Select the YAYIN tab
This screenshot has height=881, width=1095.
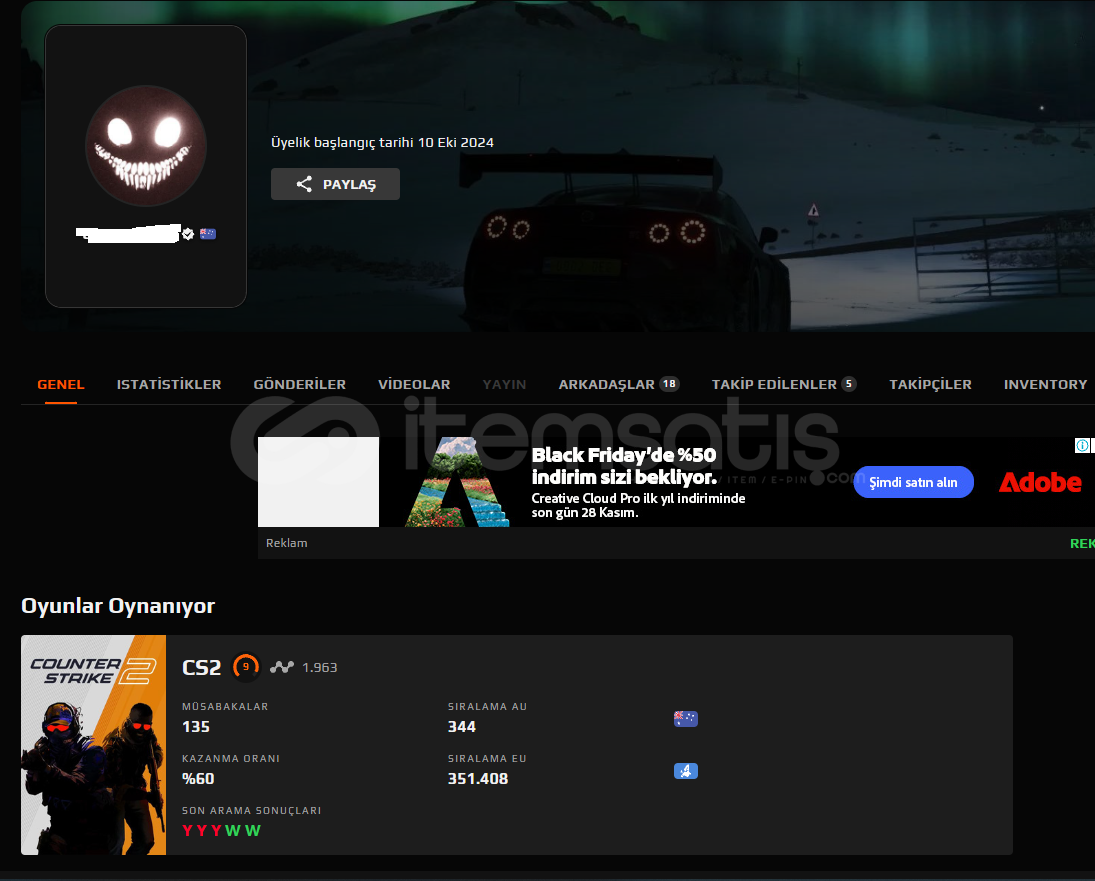[x=504, y=385]
